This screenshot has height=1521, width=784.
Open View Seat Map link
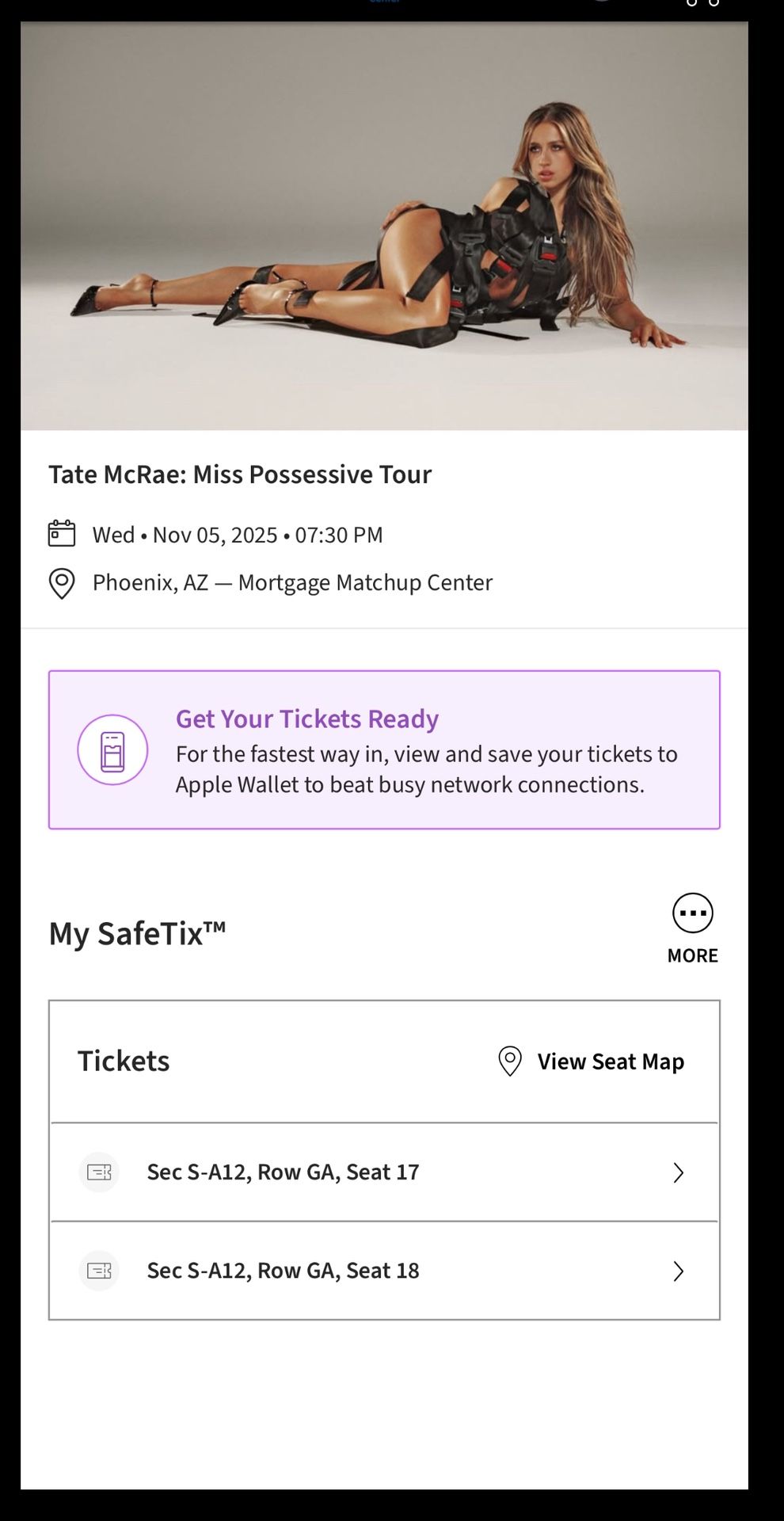(611, 1062)
